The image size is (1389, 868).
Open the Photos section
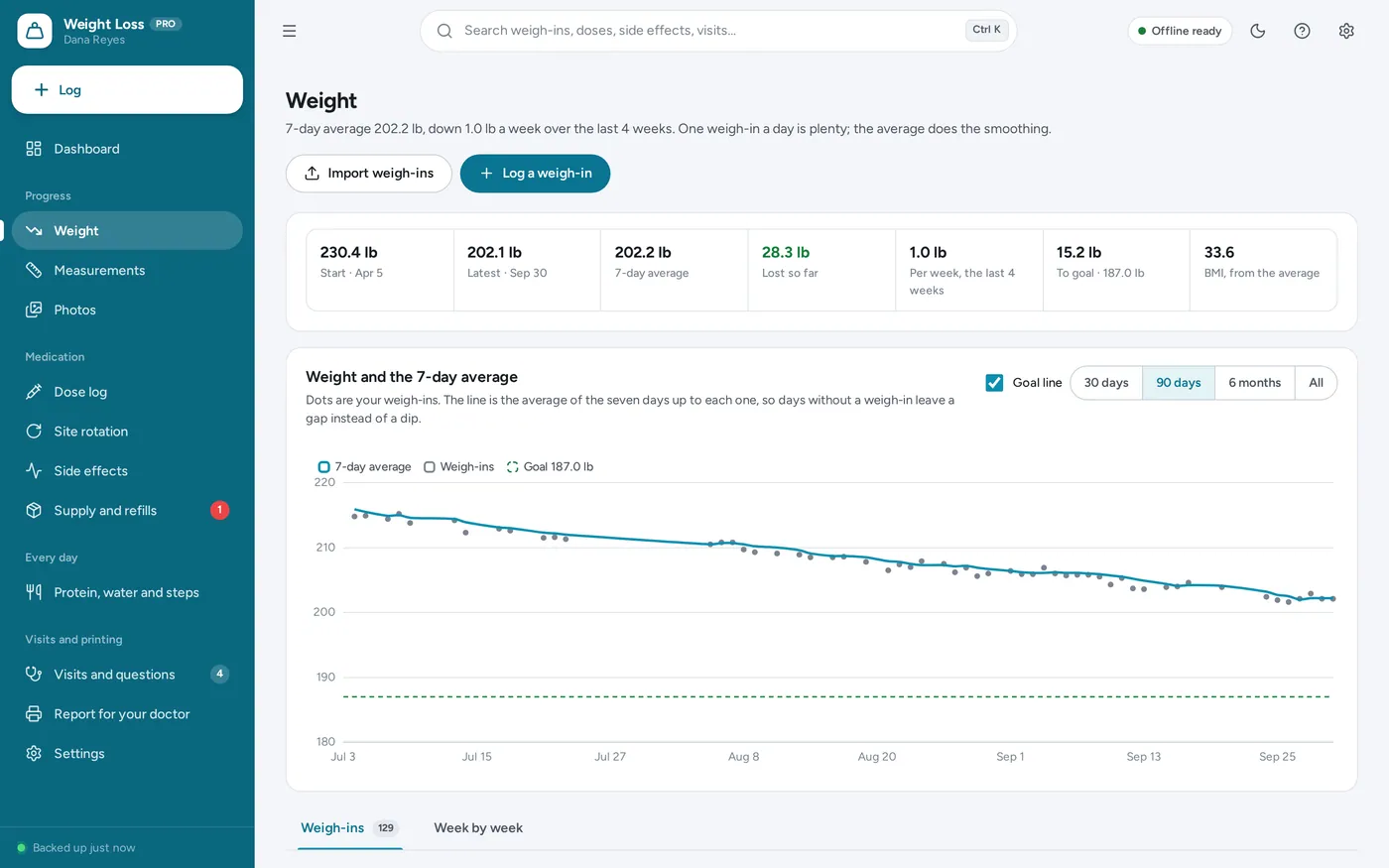127,310
